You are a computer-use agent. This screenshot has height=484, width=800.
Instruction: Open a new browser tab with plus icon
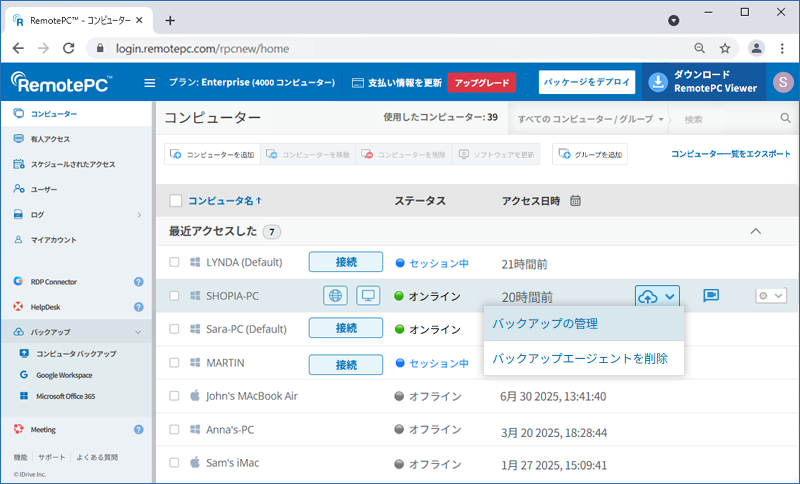(x=170, y=20)
